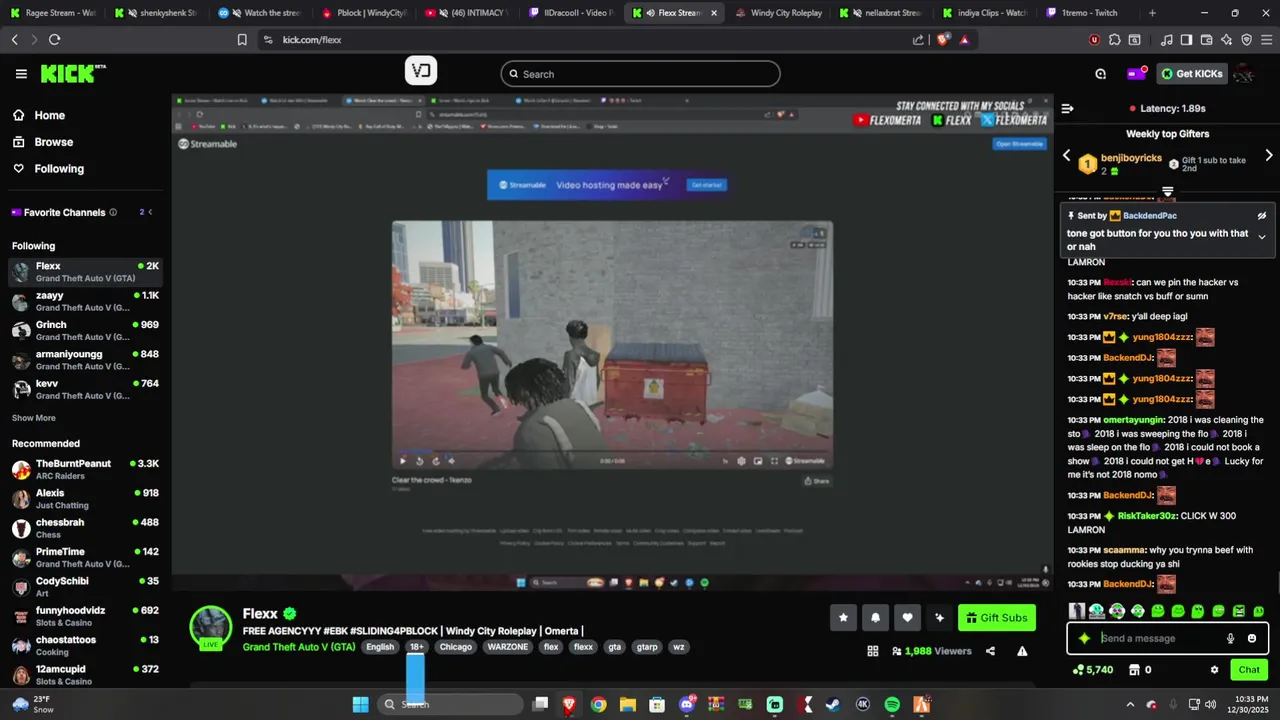Screen dimensions: 1280x720
Task: Favorite the Flexx channel with the star button
Action: coord(843,618)
